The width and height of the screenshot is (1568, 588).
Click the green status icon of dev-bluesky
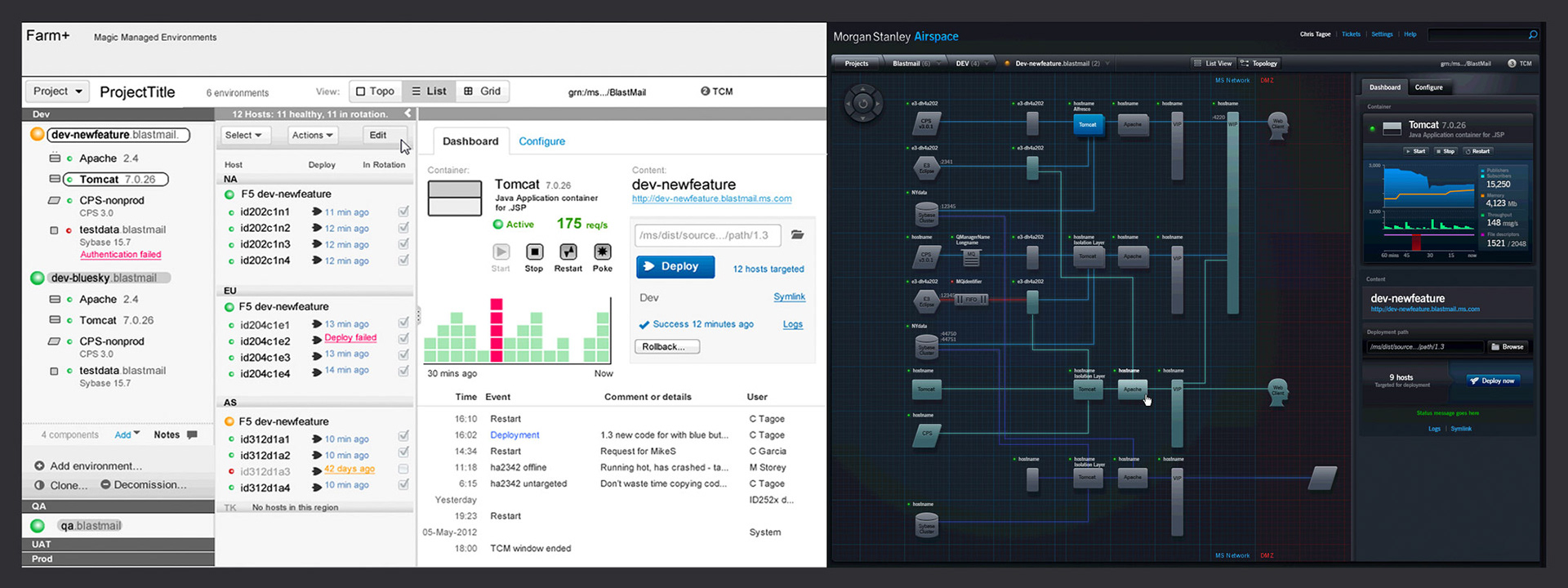click(x=38, y=278)
